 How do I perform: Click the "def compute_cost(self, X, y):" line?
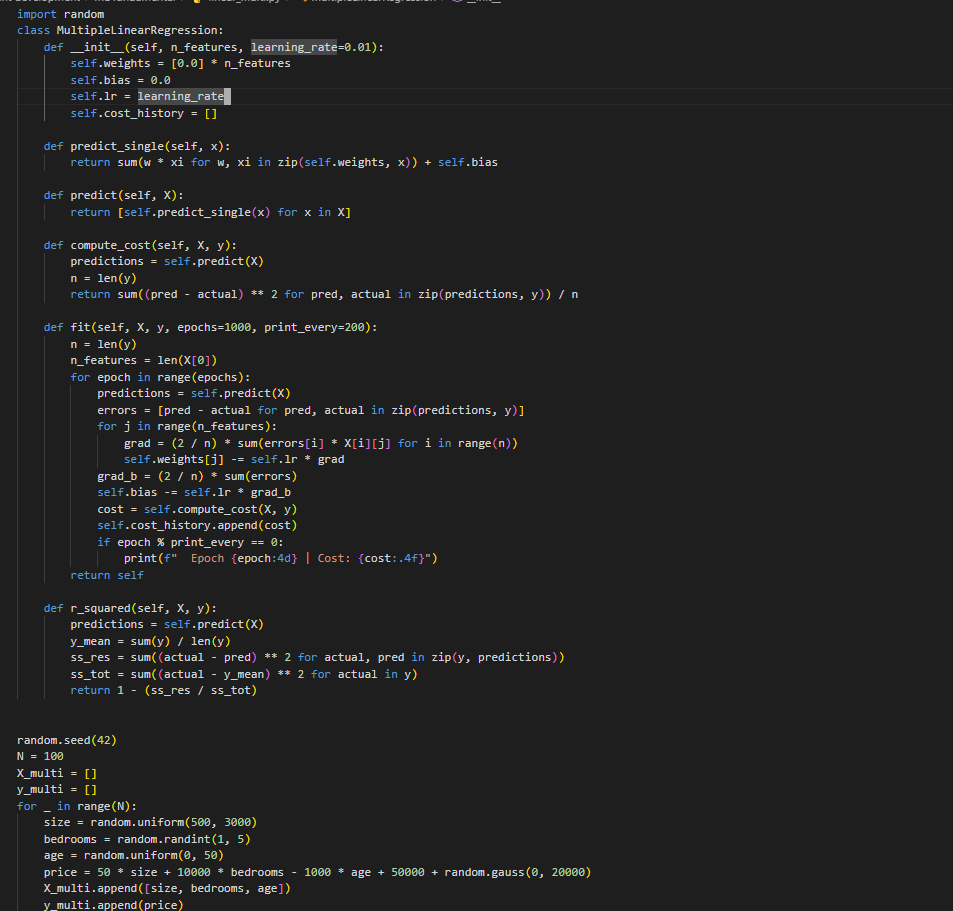coord(140,246)
